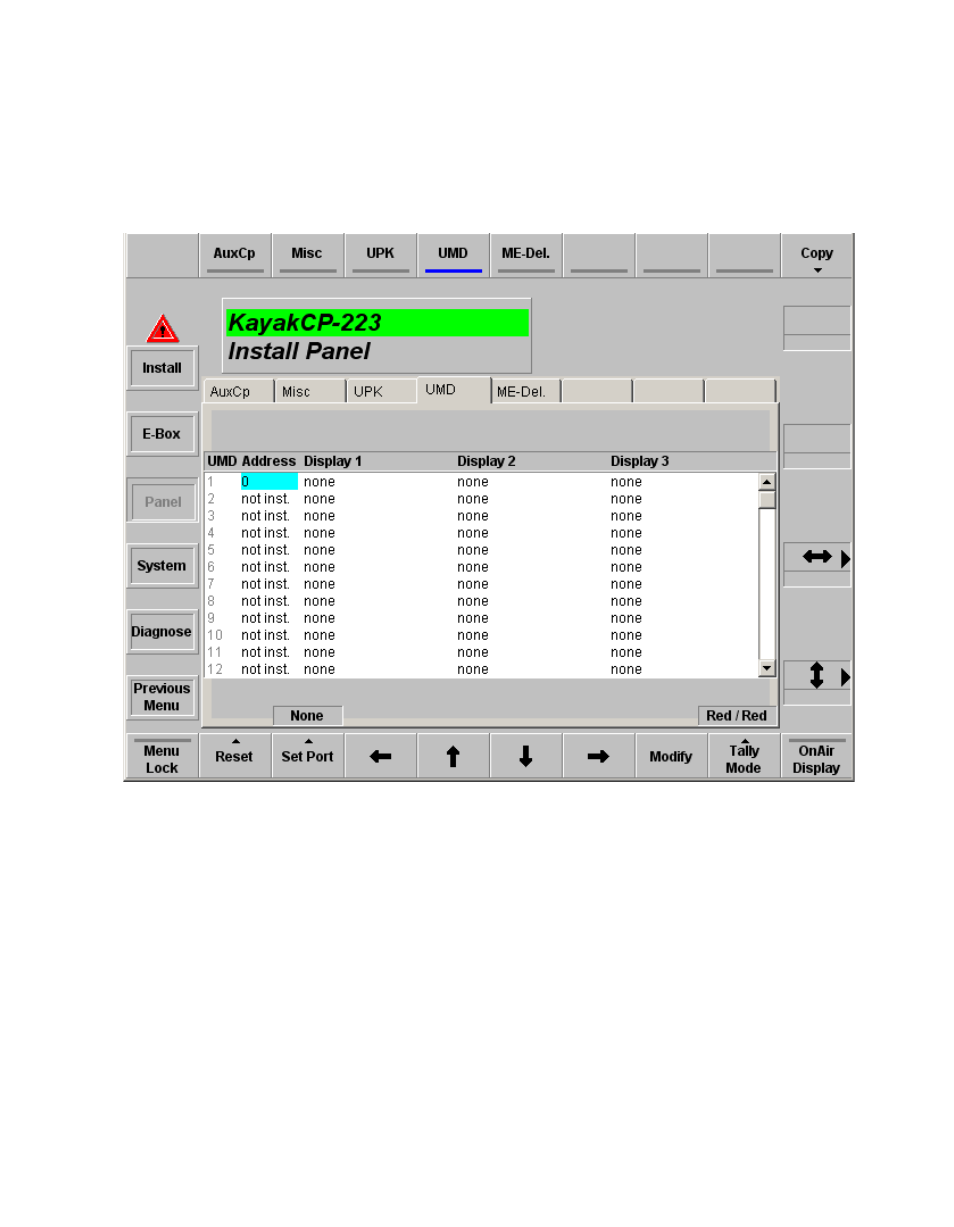Viewport: 954px width, 1227px height.
Task: Click the down arrow button
Action: [526, 757]
